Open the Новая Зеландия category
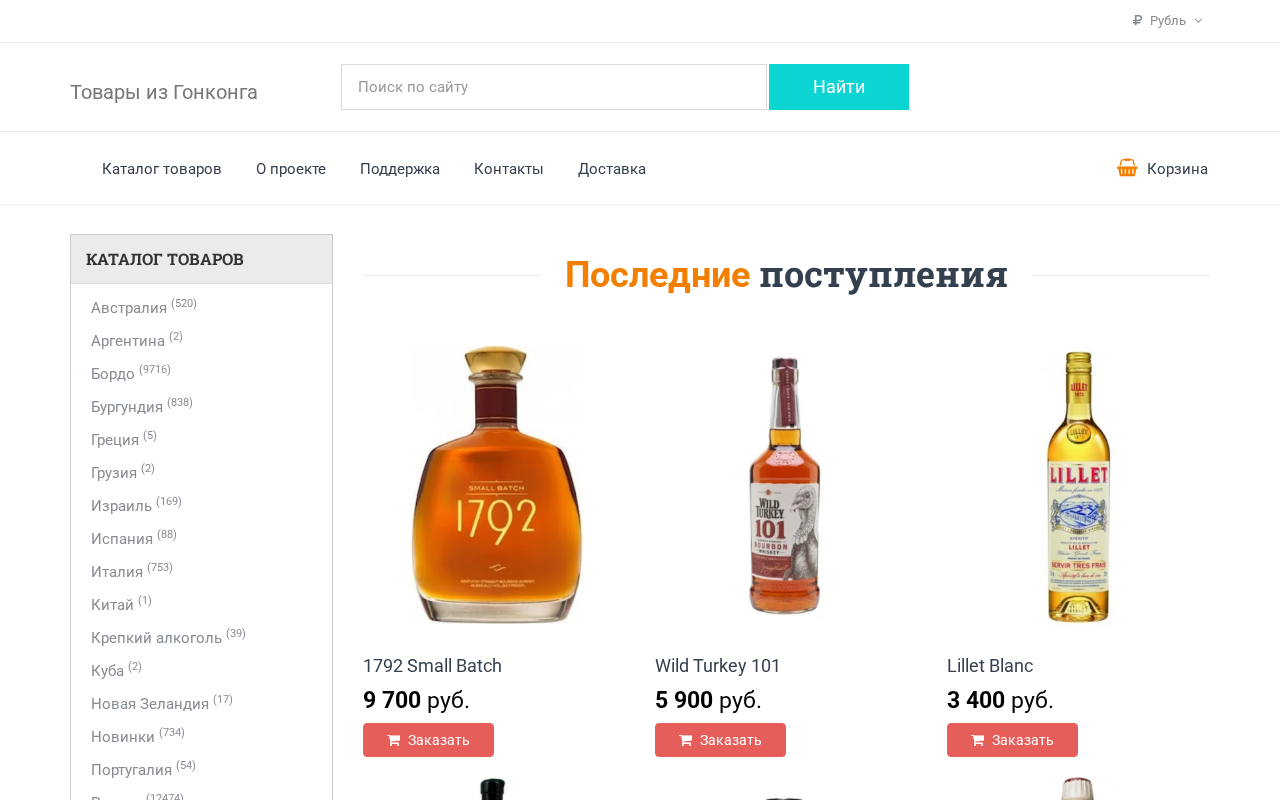The image size is (1280, 800). (x=150, y=704)
